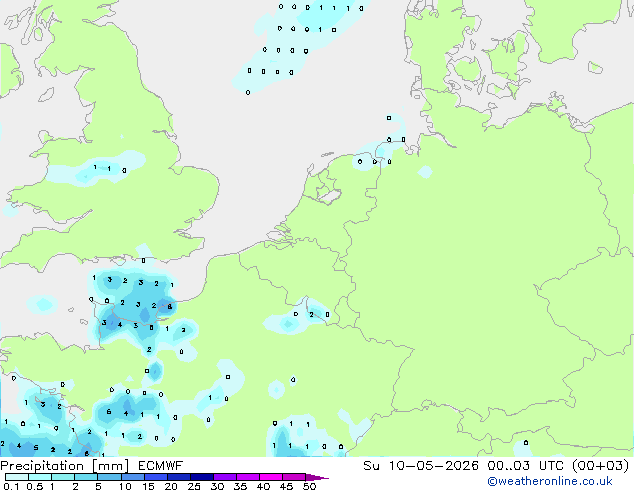
Task: Click the 10–15 mm legend swatch
Action: [132, 477]
